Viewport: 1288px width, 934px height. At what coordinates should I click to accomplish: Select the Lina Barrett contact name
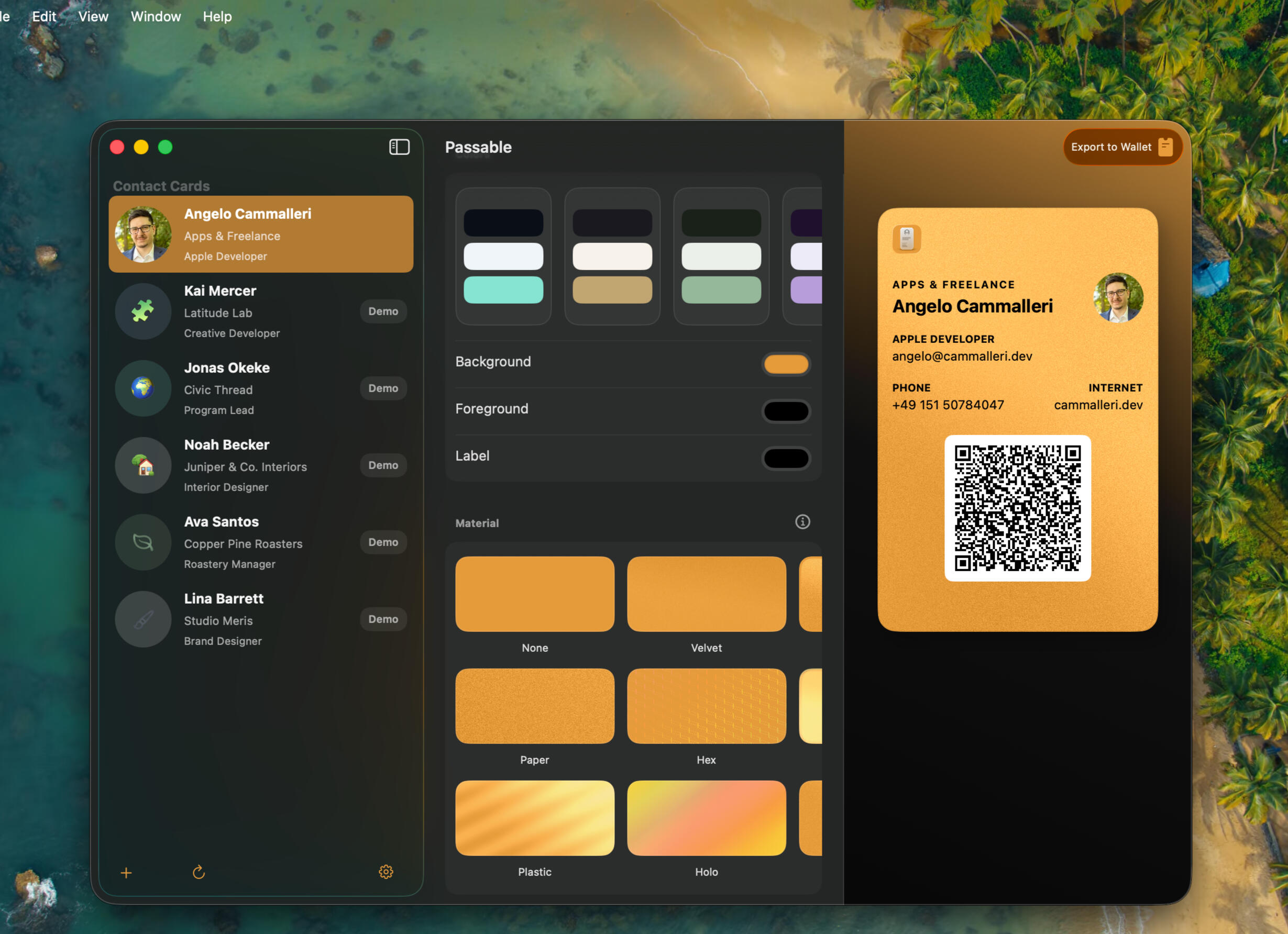coord(224,598)
